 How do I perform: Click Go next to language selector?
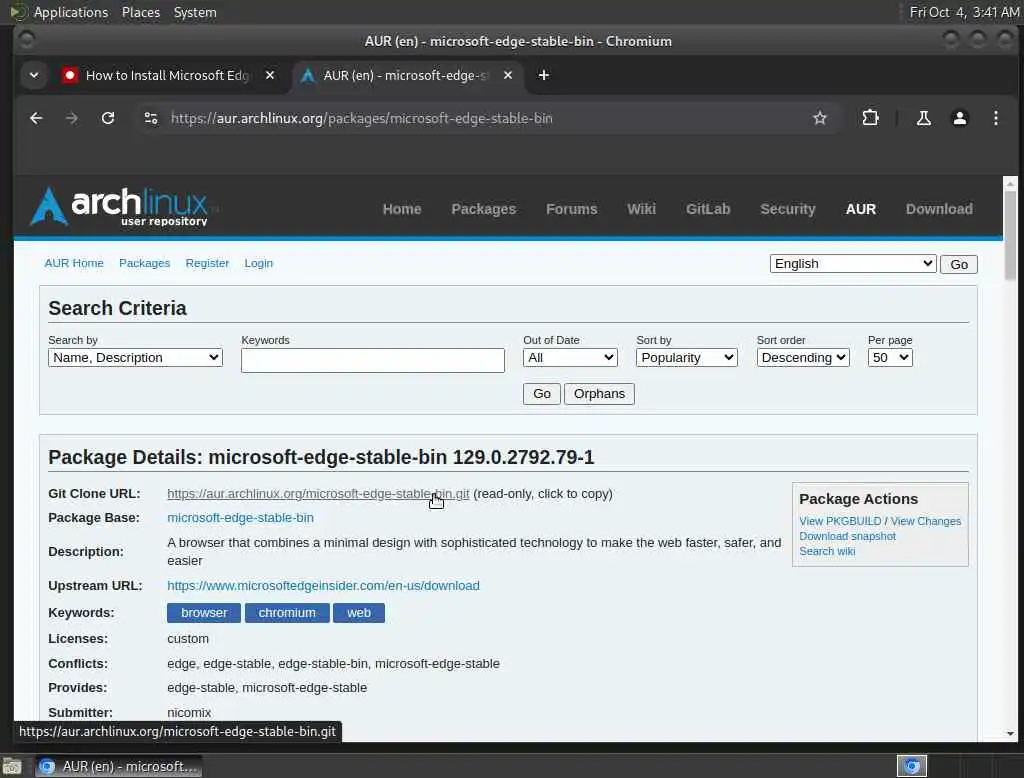coord(959,264)
